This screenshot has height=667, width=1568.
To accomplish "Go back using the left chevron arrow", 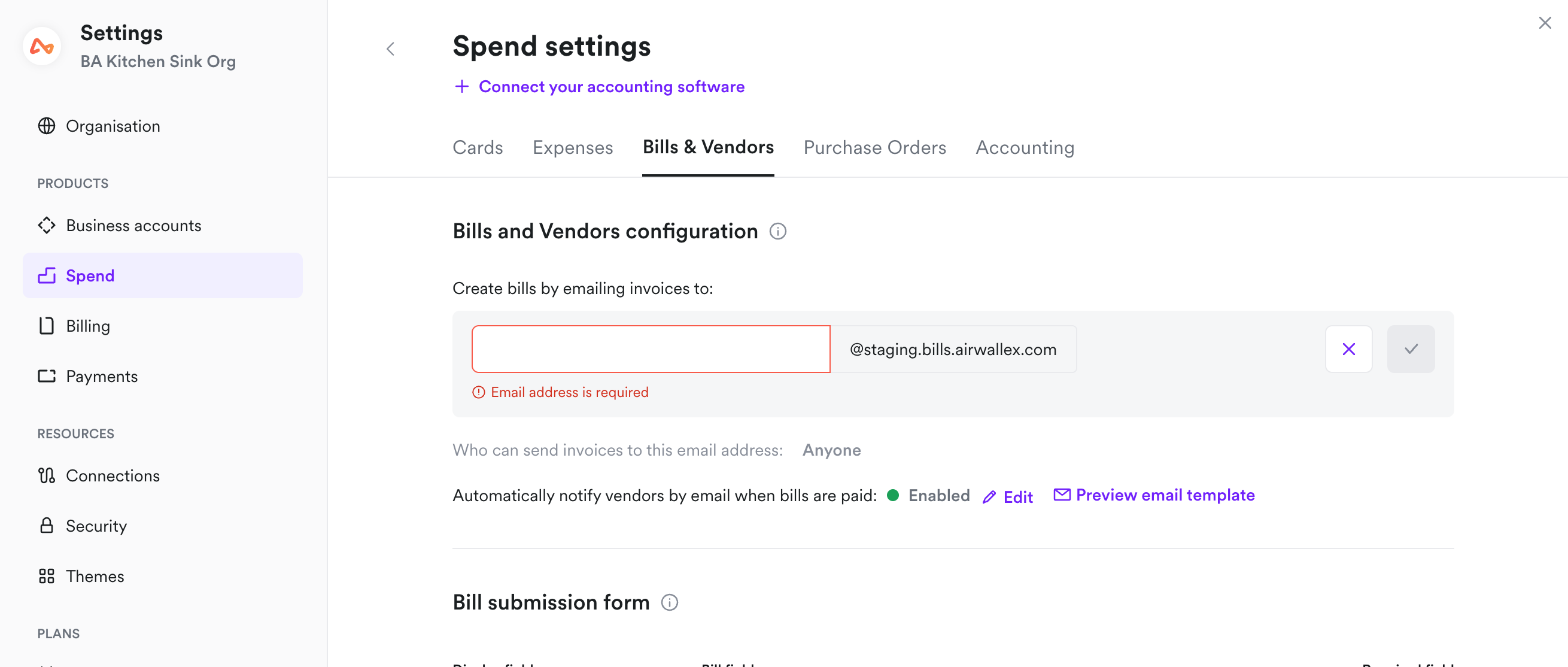I will [390, 48].
